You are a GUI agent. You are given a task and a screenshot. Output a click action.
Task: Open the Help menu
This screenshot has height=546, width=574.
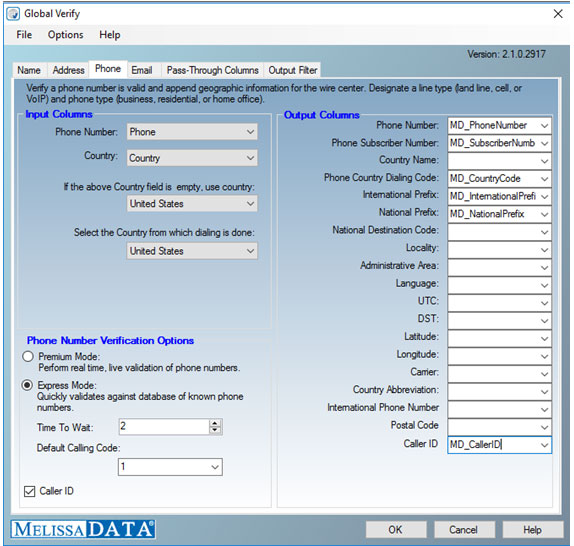tap(110, 35)
